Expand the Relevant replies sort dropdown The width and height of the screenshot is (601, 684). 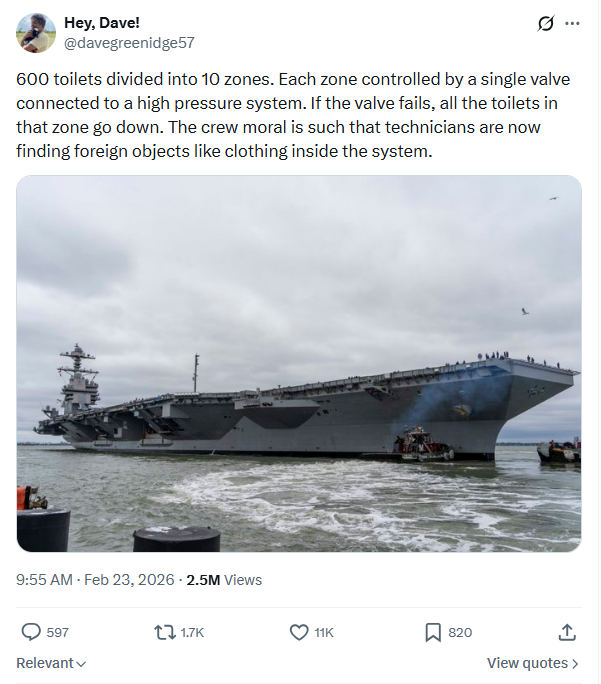[51, 663]
